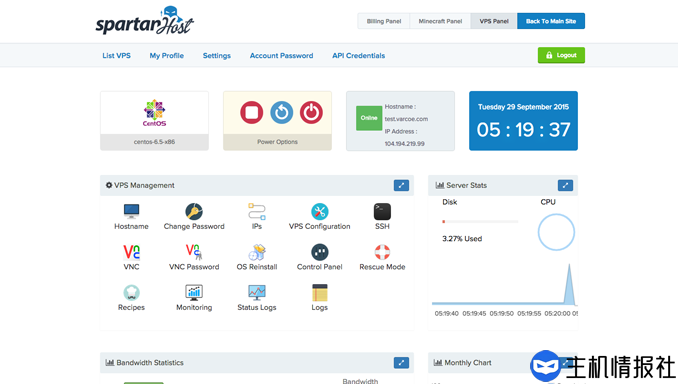
Task: Open the Change Password tool
Action: 194,211
